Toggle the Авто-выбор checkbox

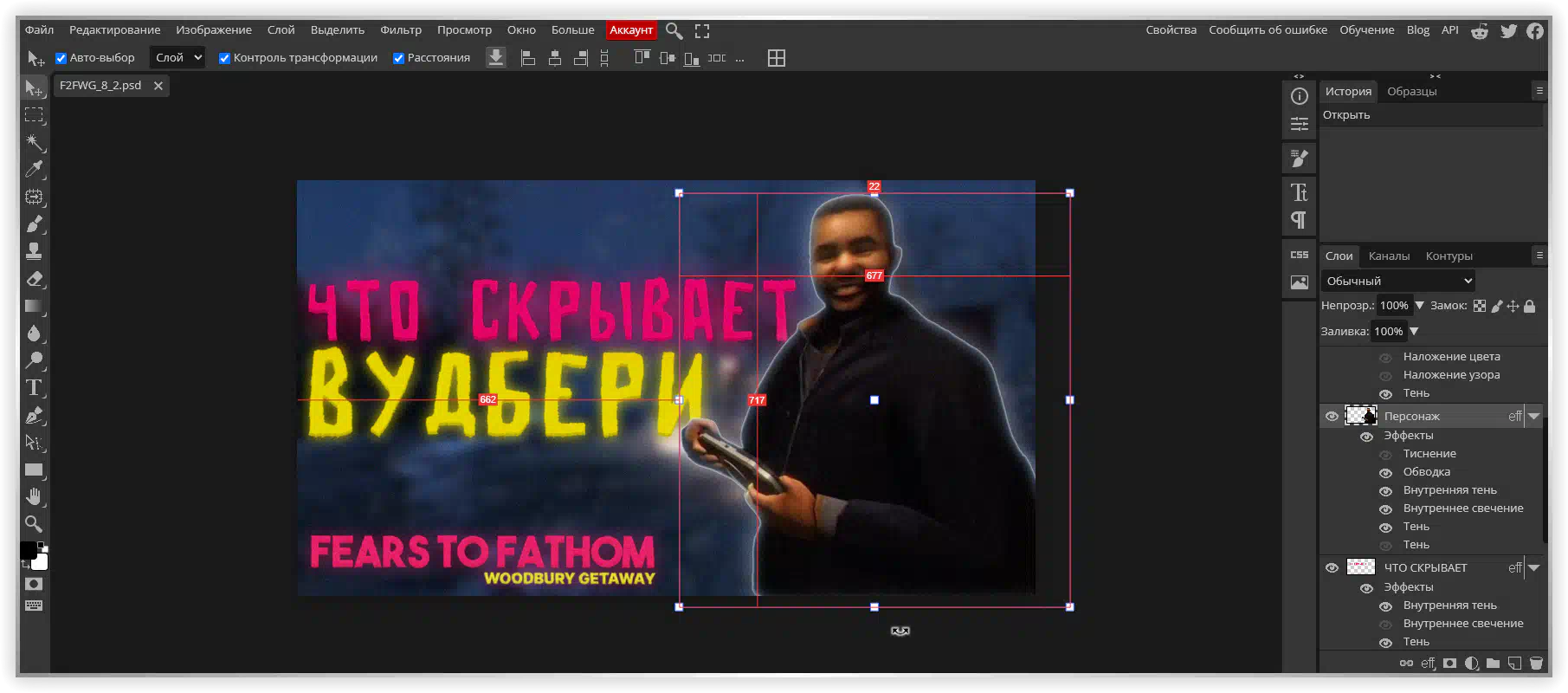61,58
